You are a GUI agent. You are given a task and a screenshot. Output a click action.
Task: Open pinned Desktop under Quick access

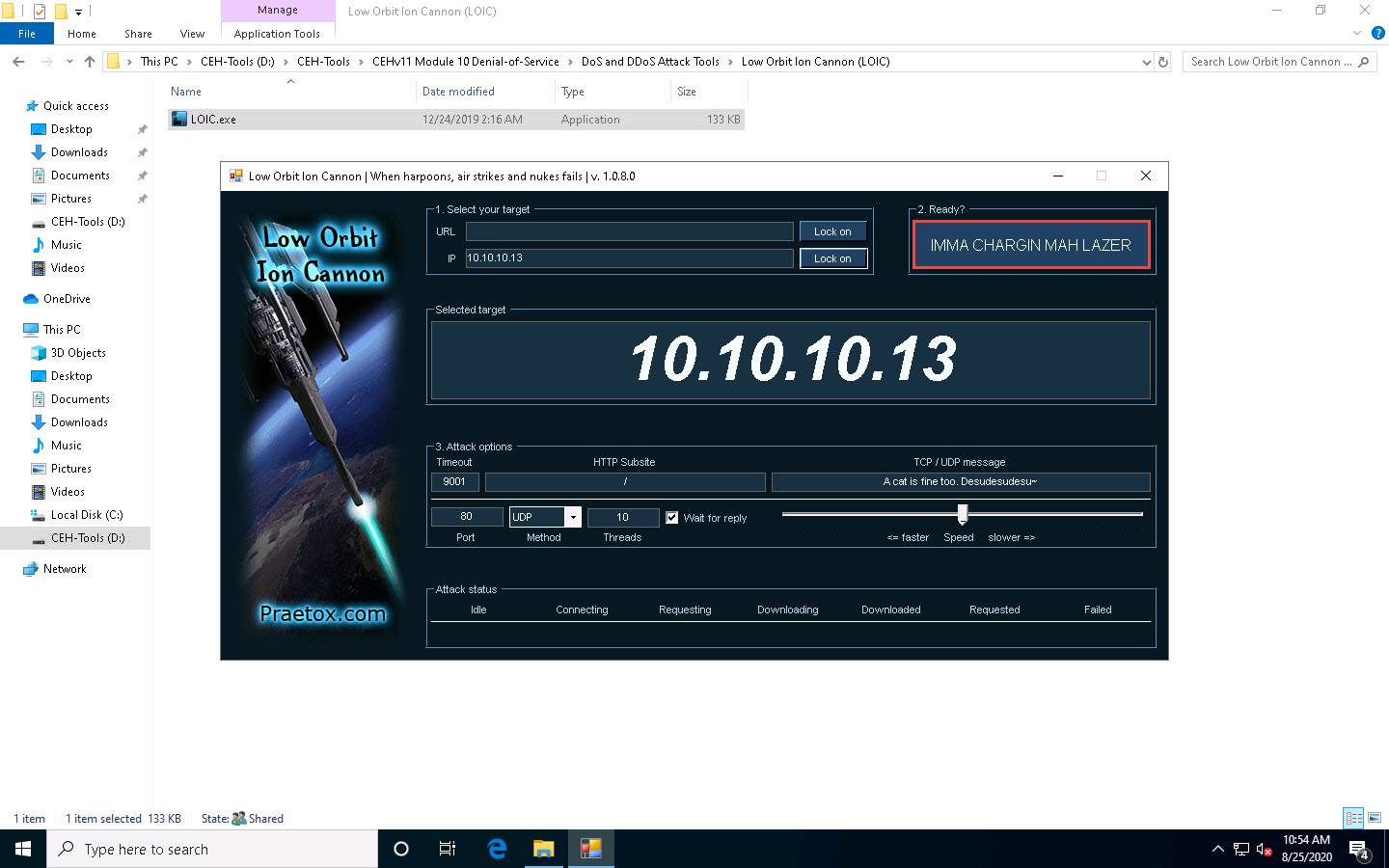click(x=71, y=129)
